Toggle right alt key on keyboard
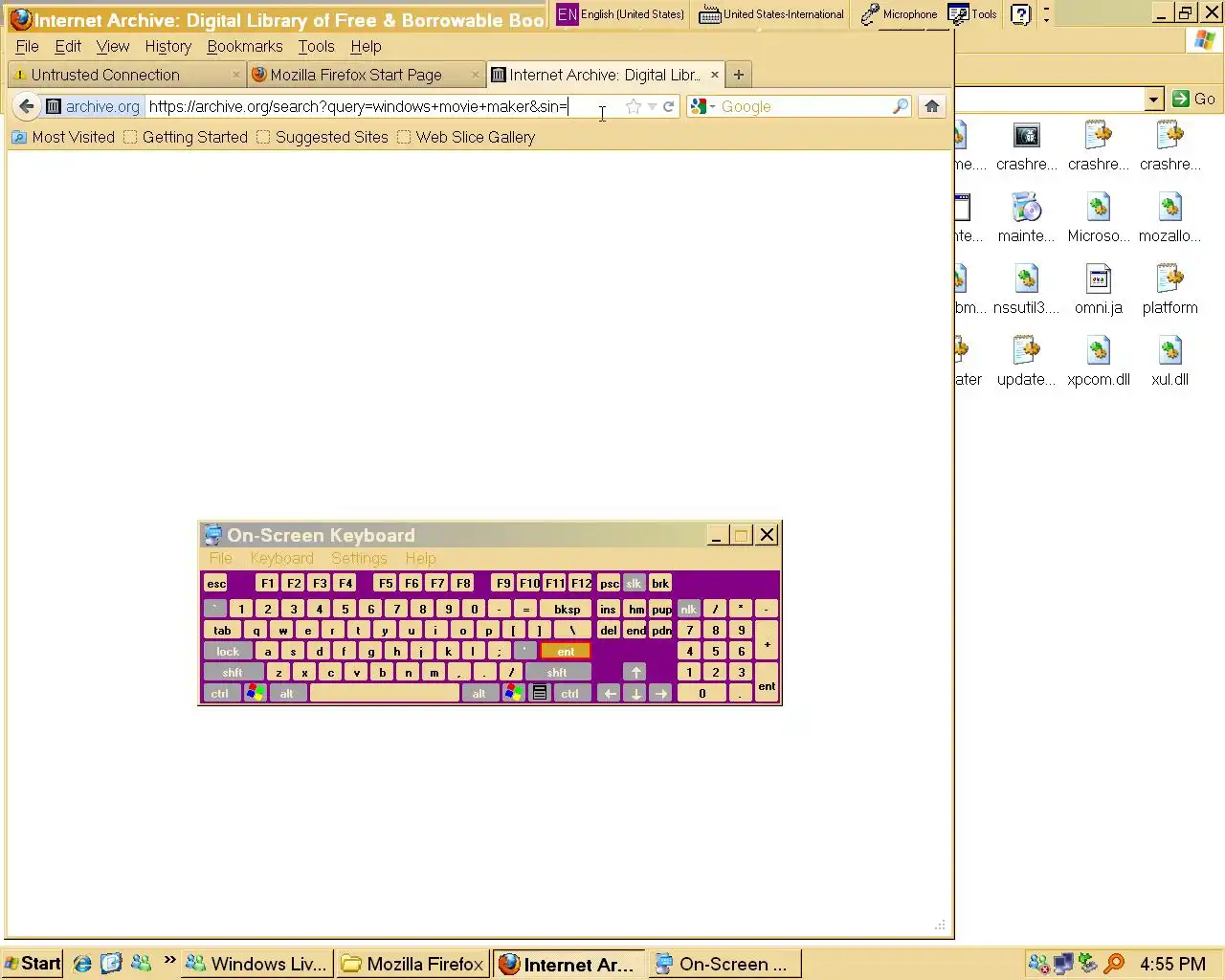Screen dimensions: 1225x980 pos(479,693)
